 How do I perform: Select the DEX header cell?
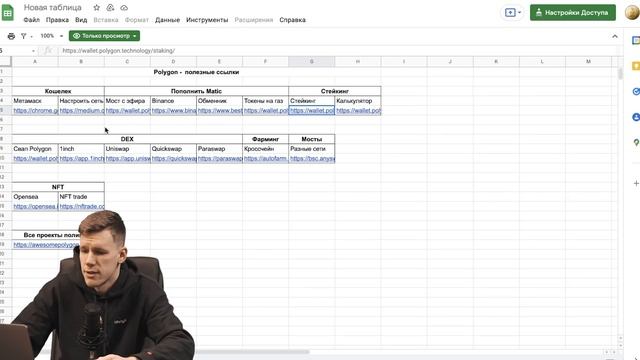tap(127, 139)
